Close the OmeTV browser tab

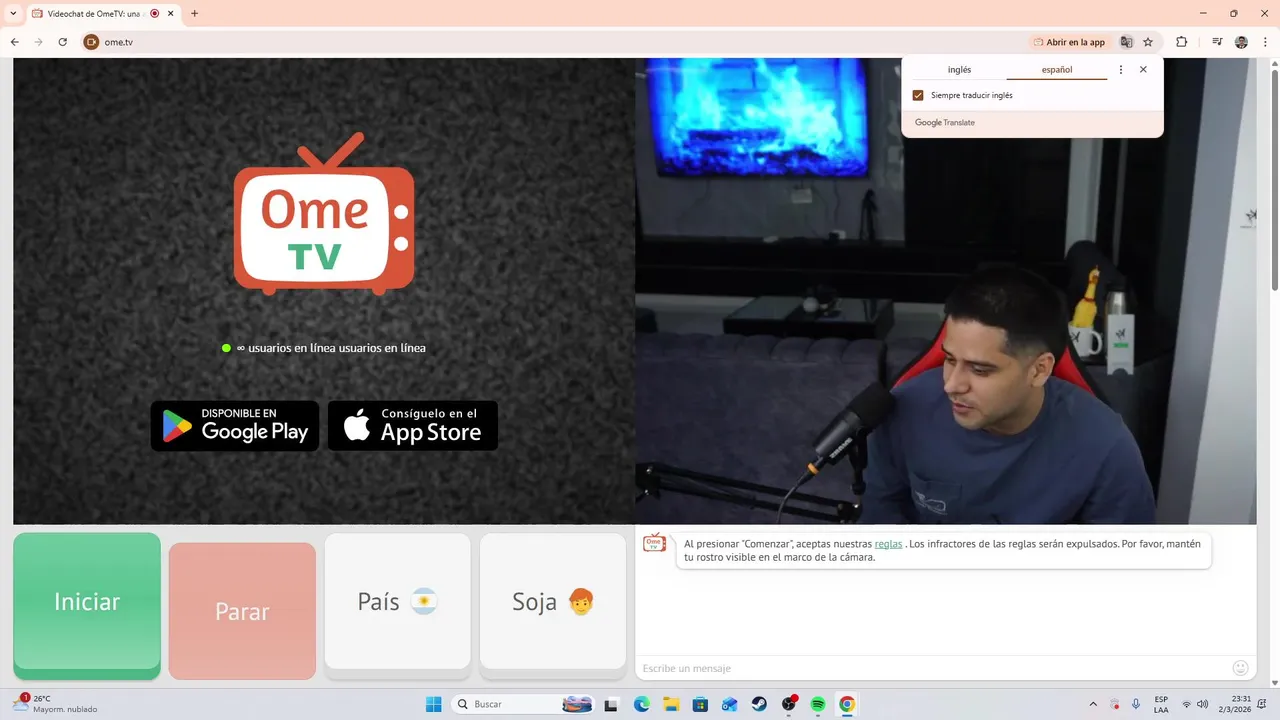[171, 13]
